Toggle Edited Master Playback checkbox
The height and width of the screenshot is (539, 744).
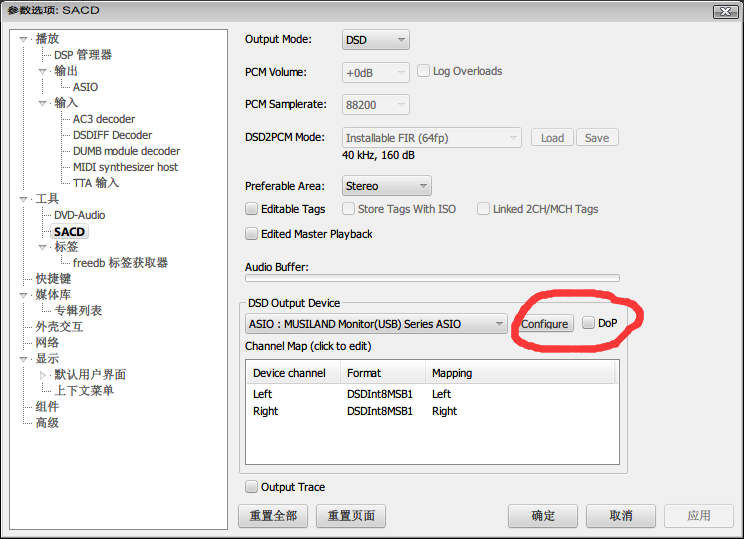coord(252,234)
